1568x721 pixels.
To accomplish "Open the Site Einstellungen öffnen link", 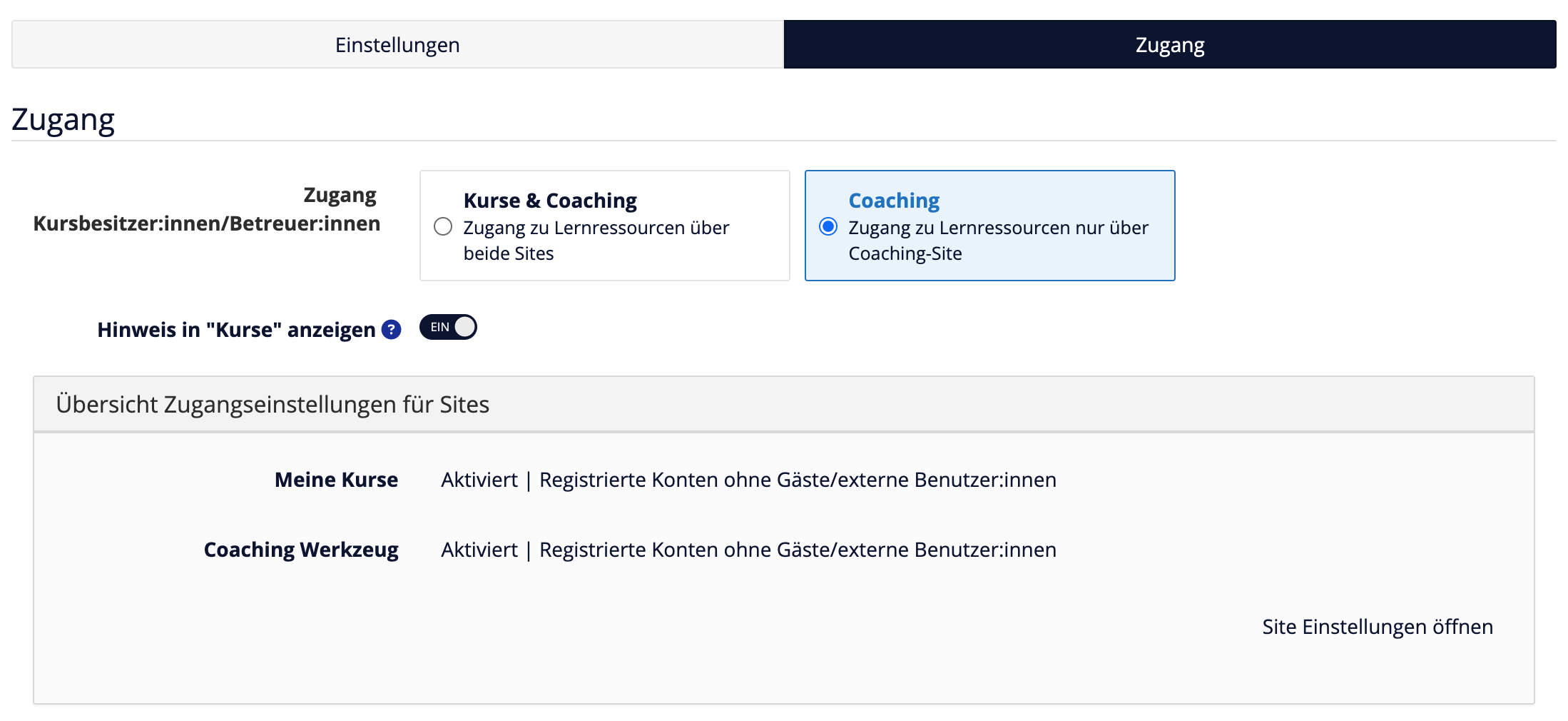I will 1377,627.
